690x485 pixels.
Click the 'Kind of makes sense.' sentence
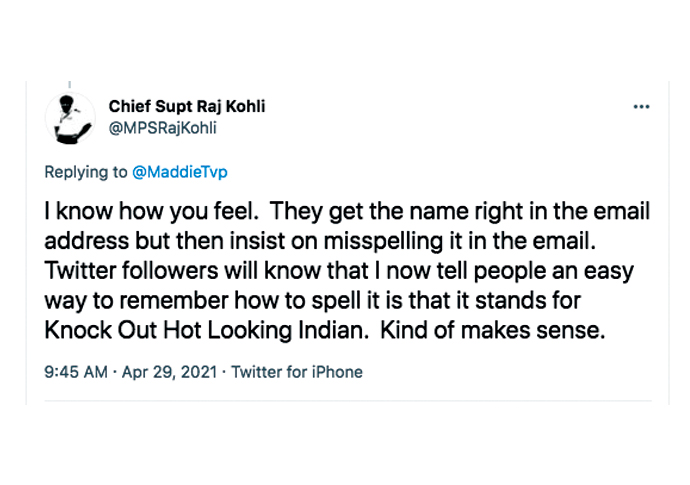pyautogui.click(x=493, y=331)
